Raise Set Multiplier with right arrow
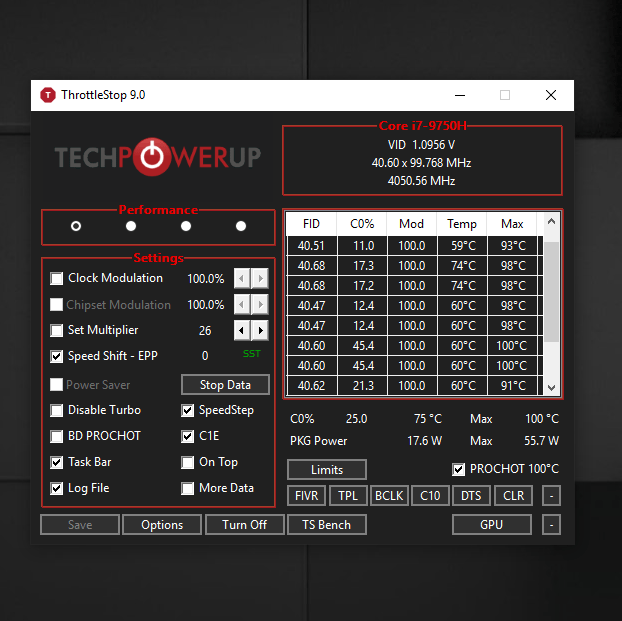622x621 pixels. coord(260,330)
